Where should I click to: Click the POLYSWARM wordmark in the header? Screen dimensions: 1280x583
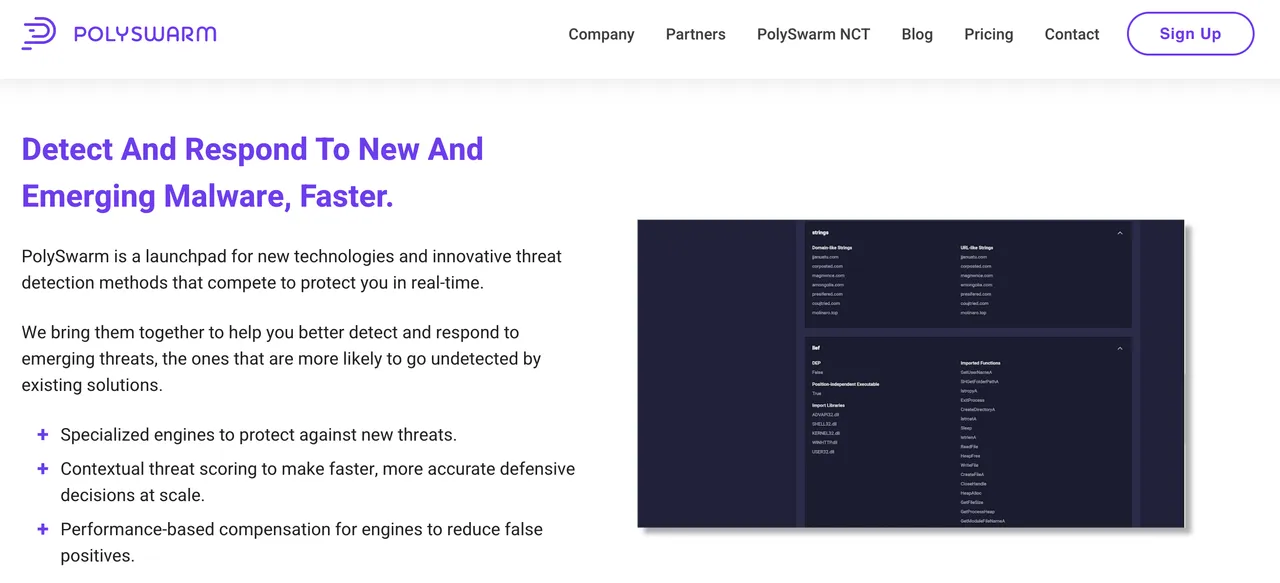pos(145,34)
